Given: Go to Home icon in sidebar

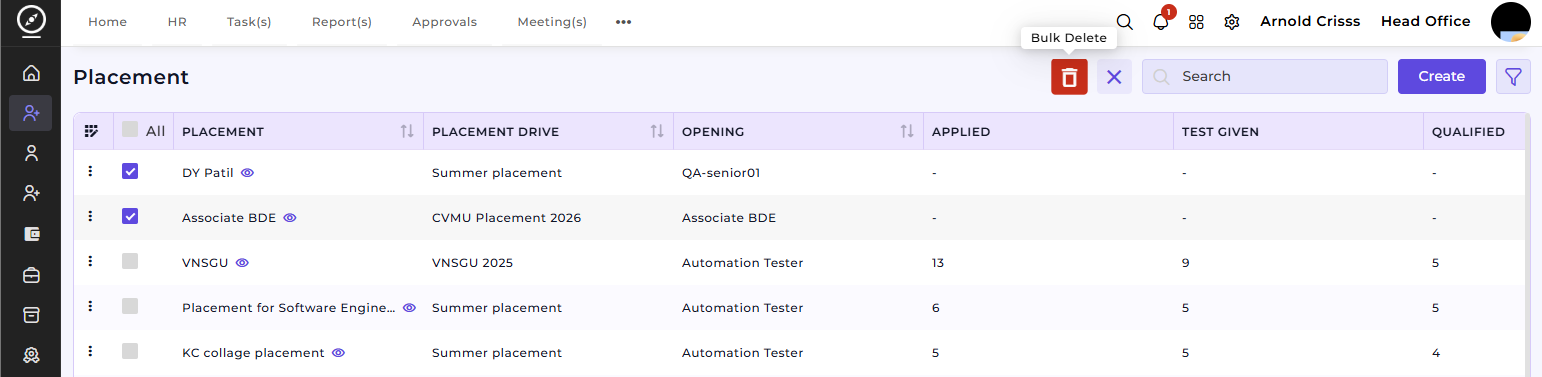Looking at the screenshot, I should click(31, 73).
